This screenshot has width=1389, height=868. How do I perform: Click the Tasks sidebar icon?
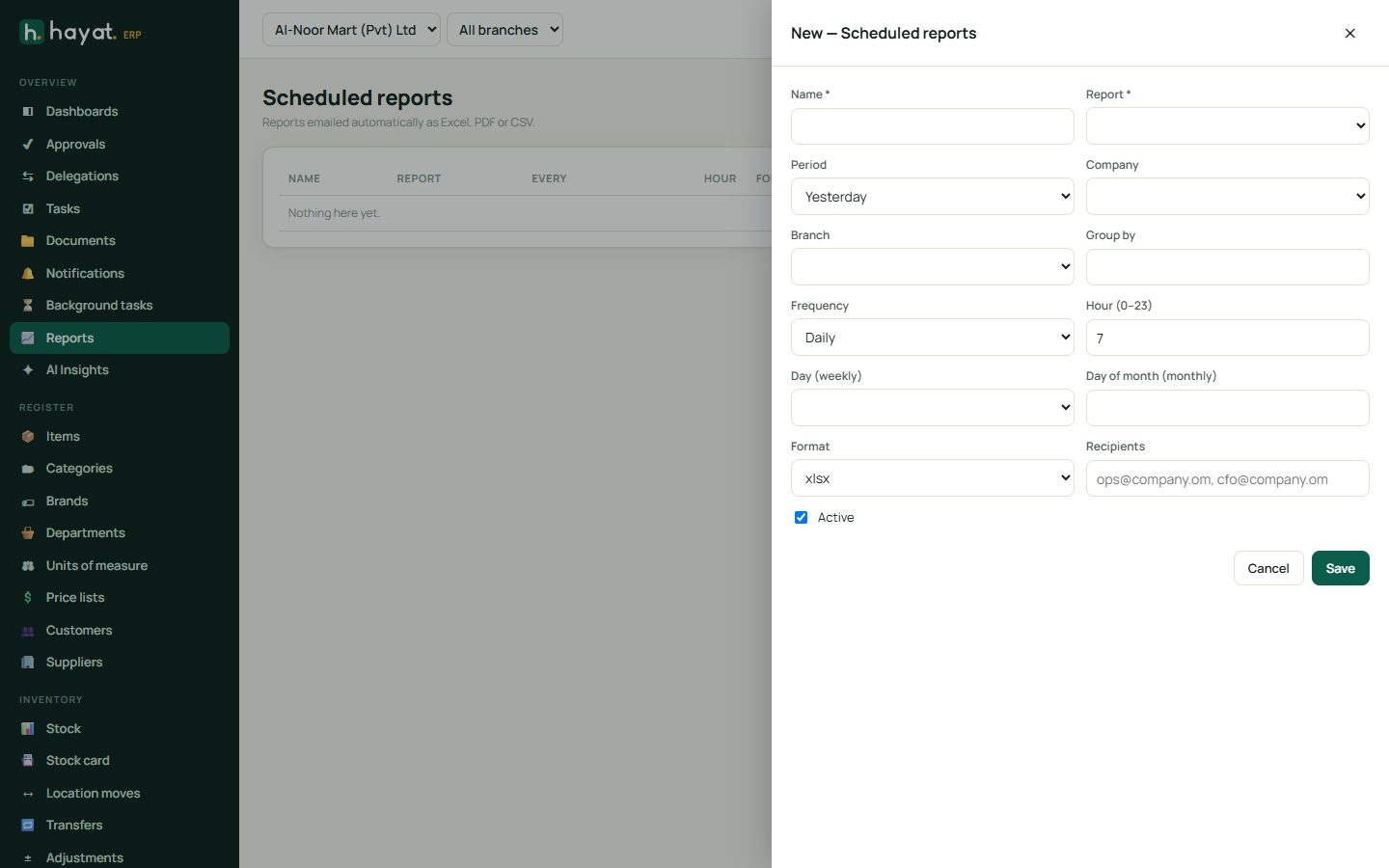pyautogui.click(x=28, y=209)
